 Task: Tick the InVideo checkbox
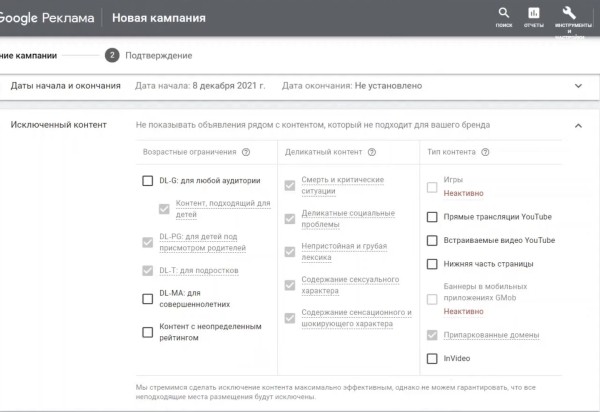pos(432,358)
